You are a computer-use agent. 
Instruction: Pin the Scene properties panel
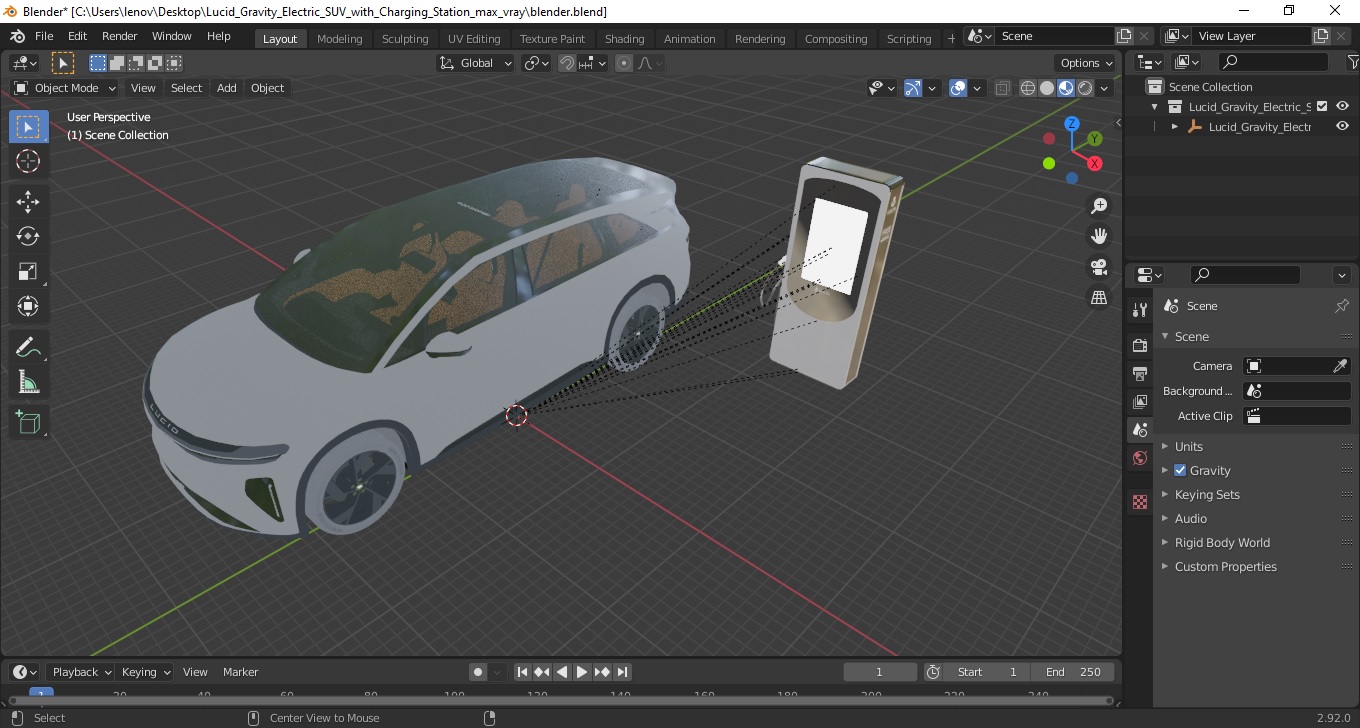coord(1342,306)
